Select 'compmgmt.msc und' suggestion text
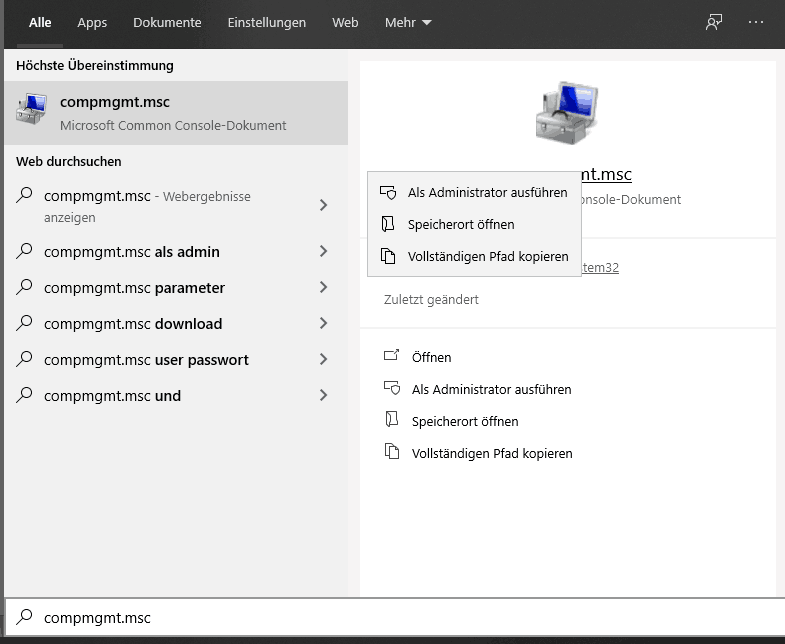 click(112, 396)
